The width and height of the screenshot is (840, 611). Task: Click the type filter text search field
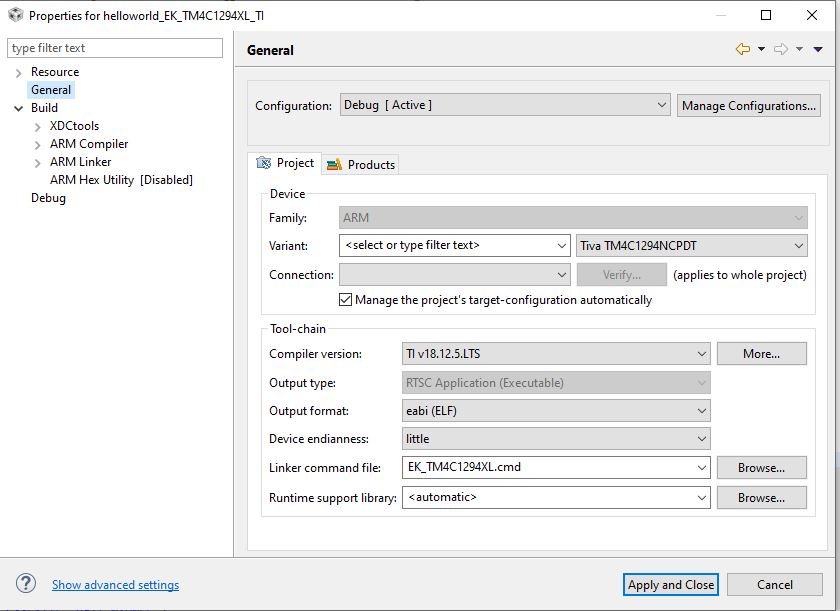pos(115,48)
